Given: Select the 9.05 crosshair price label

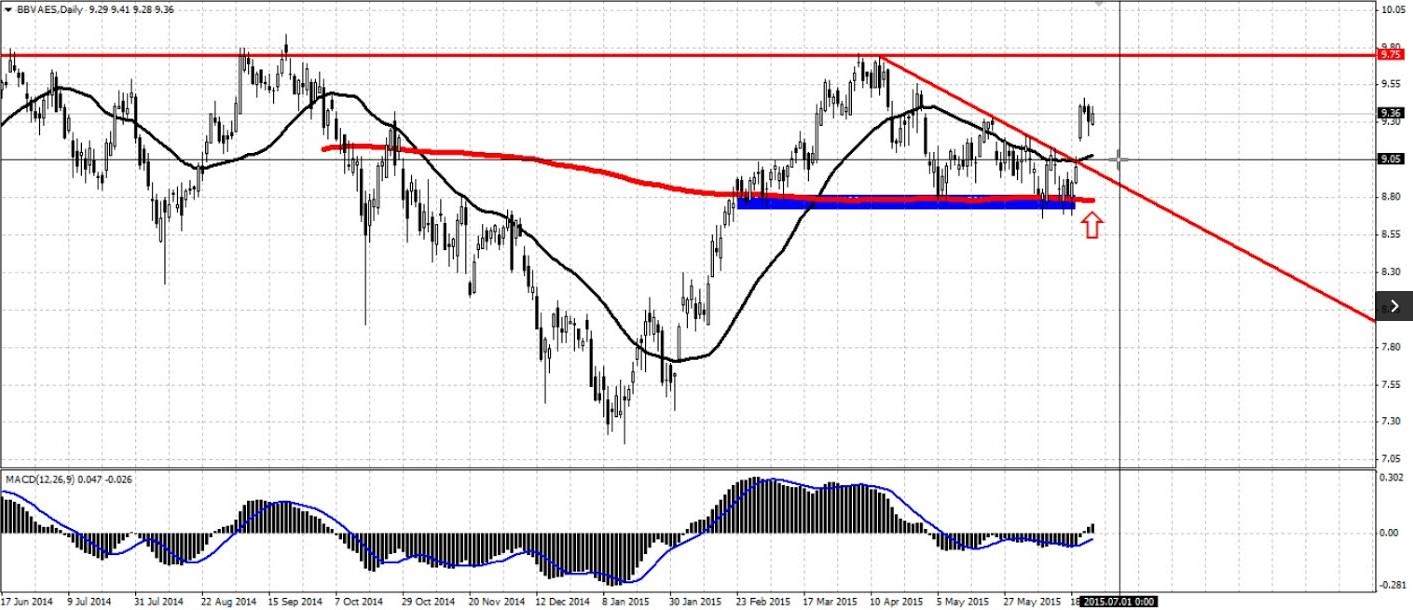Looking at the screenshot, I should click(x=1391, y=159).
